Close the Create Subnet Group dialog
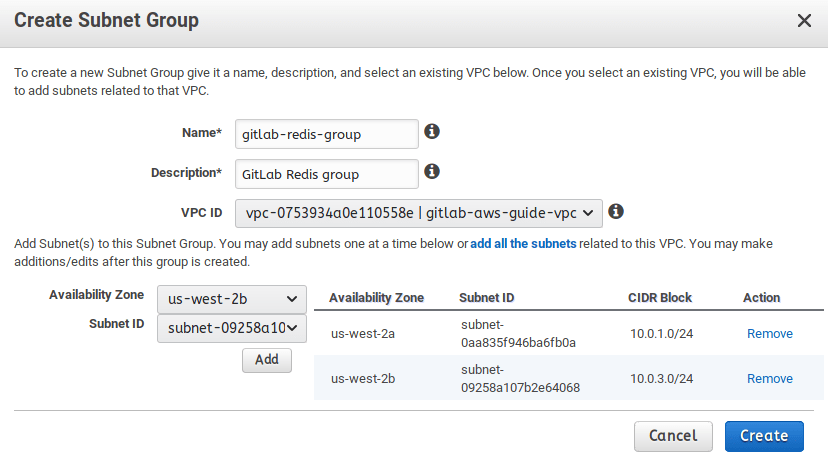The width and height of the screenshot is (828, 462). (x=803, y=20)
